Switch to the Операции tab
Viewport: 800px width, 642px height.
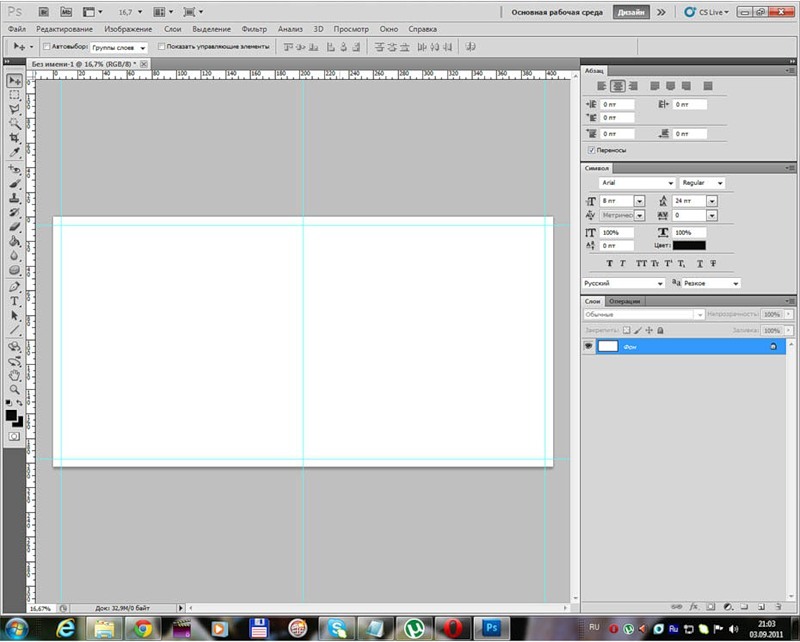pyautogui.click(x=624, y=301)
